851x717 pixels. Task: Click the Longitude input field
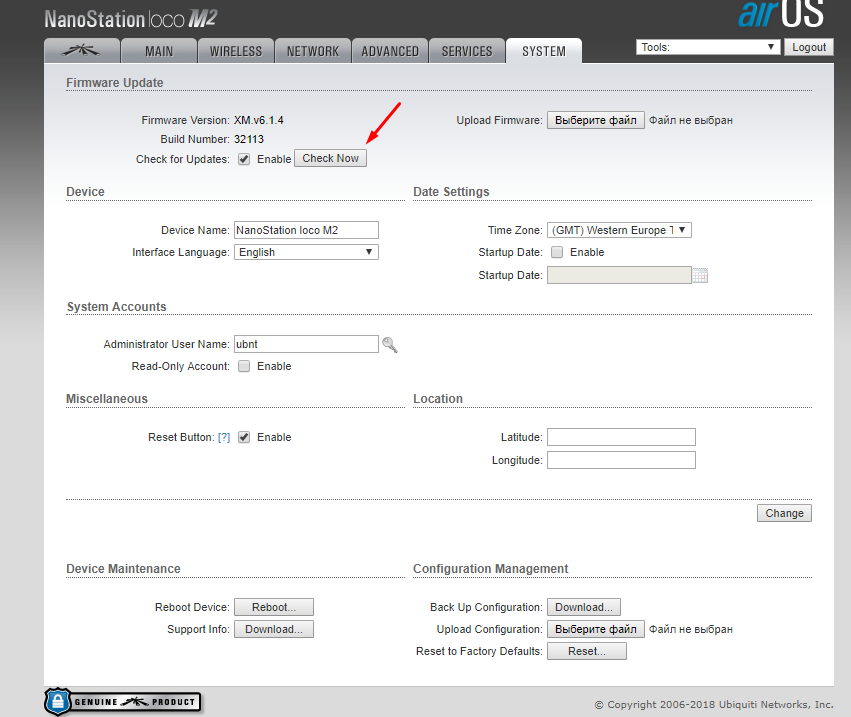pyautogui.click(x=621, y=460)
